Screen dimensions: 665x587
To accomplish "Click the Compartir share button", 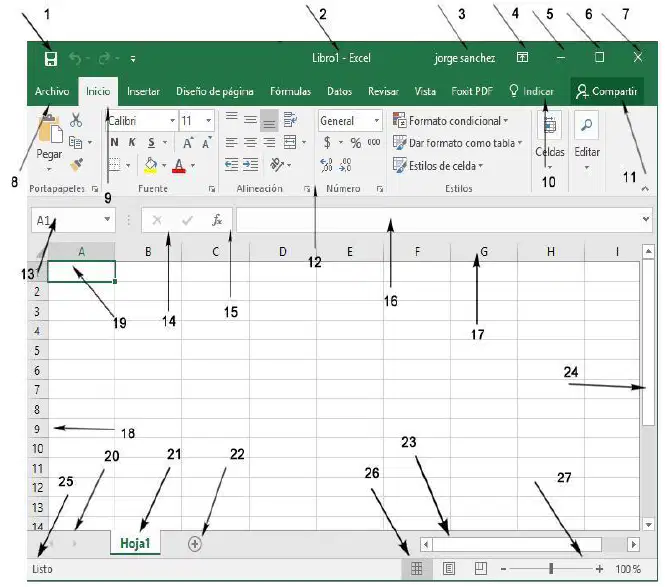I will point(607,91).
